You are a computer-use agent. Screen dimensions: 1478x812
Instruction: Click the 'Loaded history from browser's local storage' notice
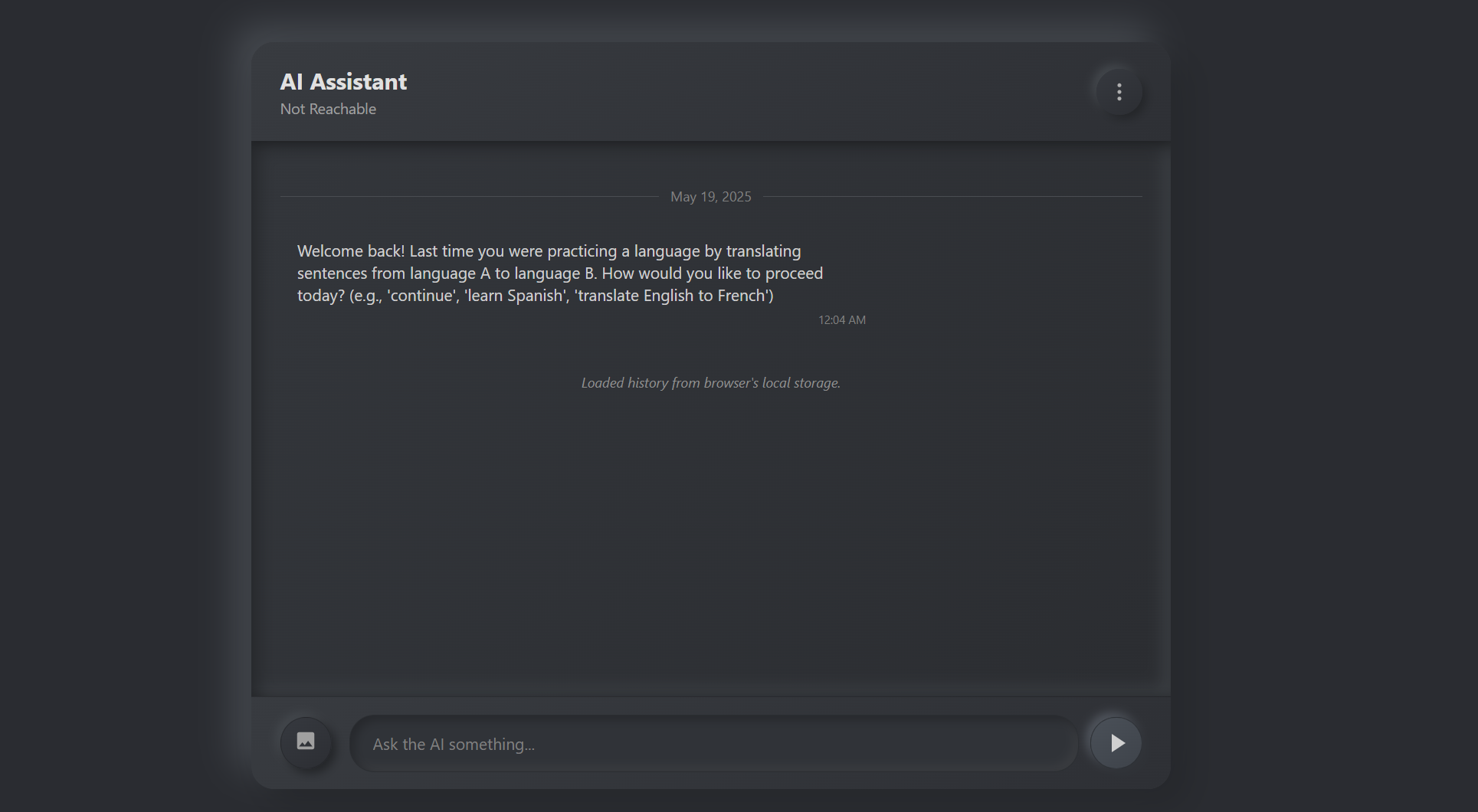point(710,383)
